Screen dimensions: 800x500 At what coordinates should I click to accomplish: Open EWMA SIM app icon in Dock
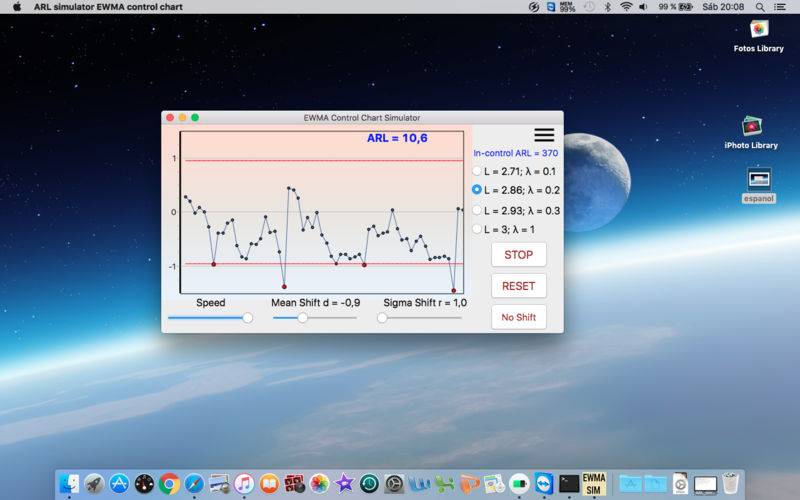click(594, 483)
